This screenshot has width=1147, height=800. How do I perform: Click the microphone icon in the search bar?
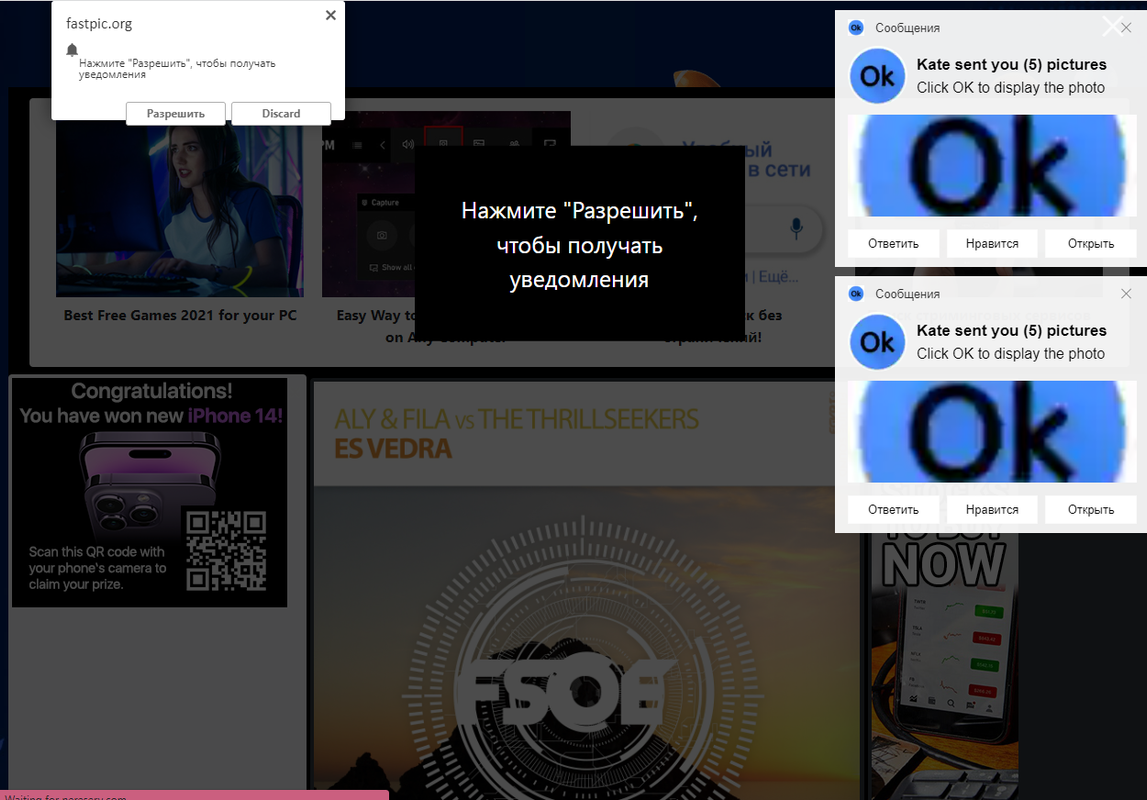[x=796, y=229]
